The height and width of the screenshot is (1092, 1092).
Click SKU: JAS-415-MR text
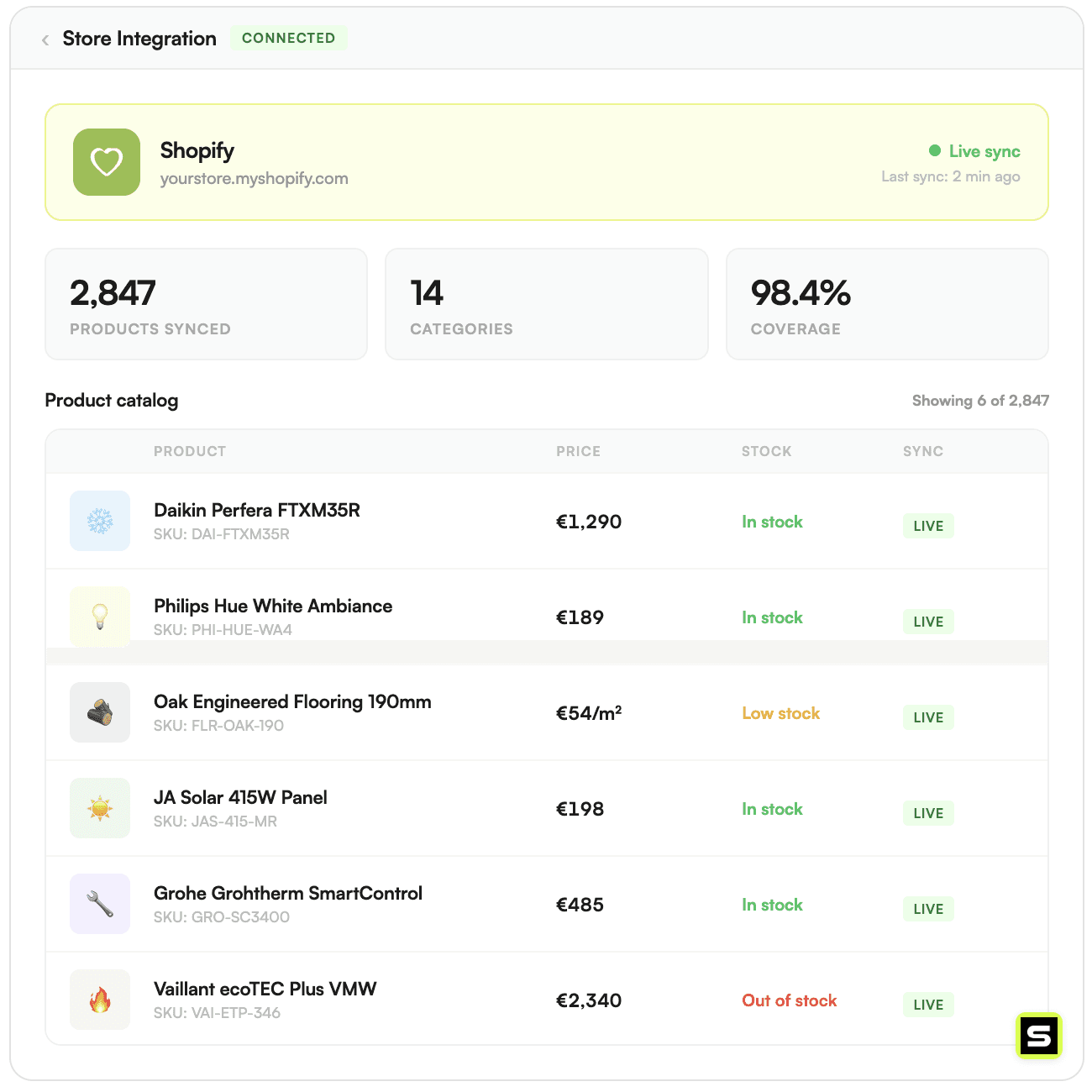point(215,822)
